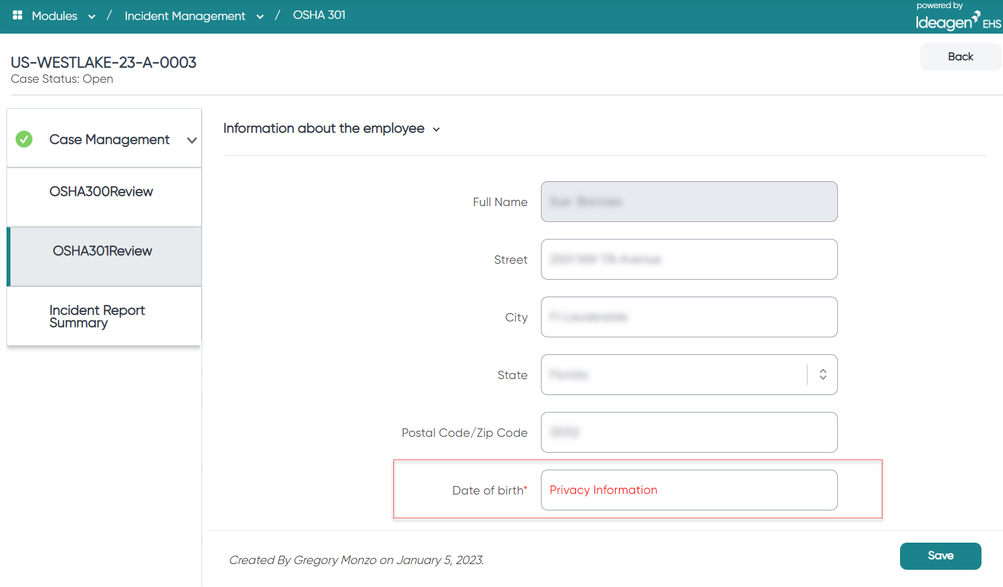Click the Back button
The height and width of the screenshot is (587, 1003).
coord(960,56)
